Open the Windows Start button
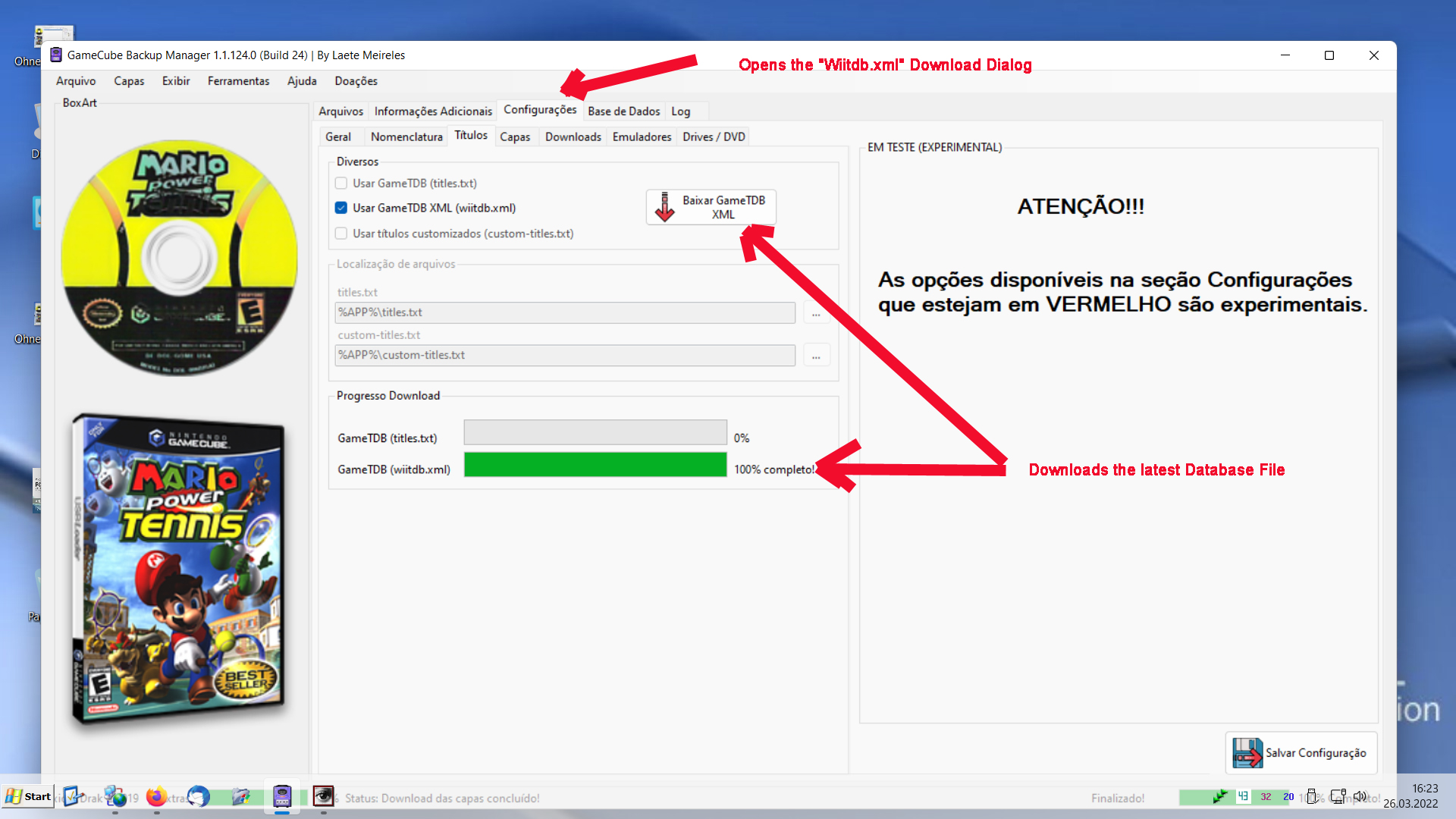 click(28, 796)
